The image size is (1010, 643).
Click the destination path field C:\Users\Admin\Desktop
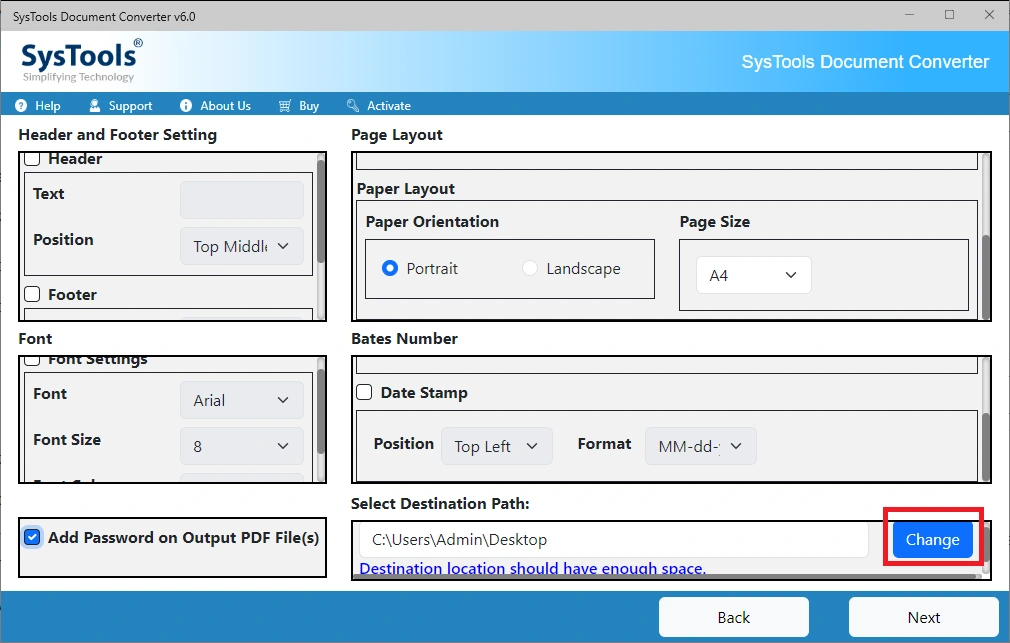pyautogui.click(x=614, y=539)
